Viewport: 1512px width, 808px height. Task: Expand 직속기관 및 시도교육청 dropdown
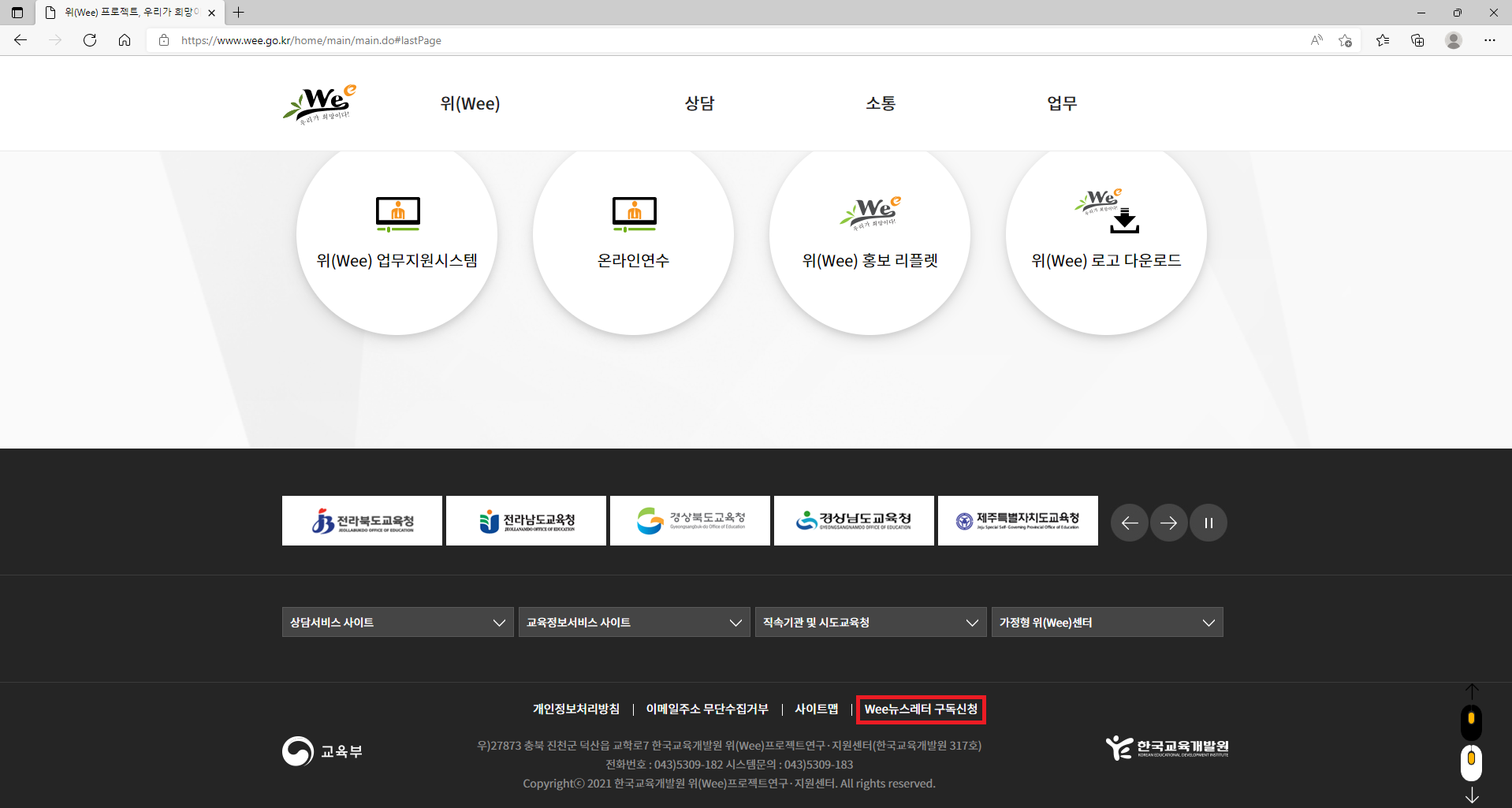click(x=871, y=622)
